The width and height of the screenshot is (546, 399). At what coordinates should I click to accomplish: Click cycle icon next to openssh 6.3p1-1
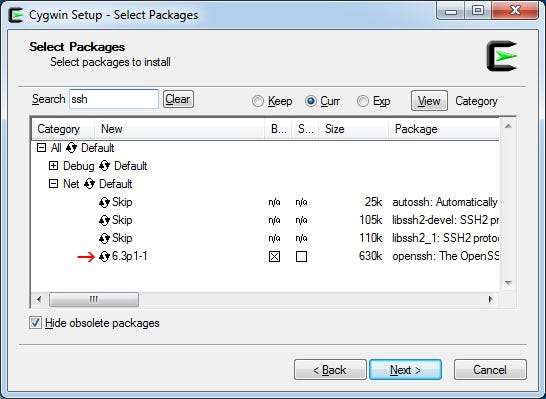click(104, 257)
